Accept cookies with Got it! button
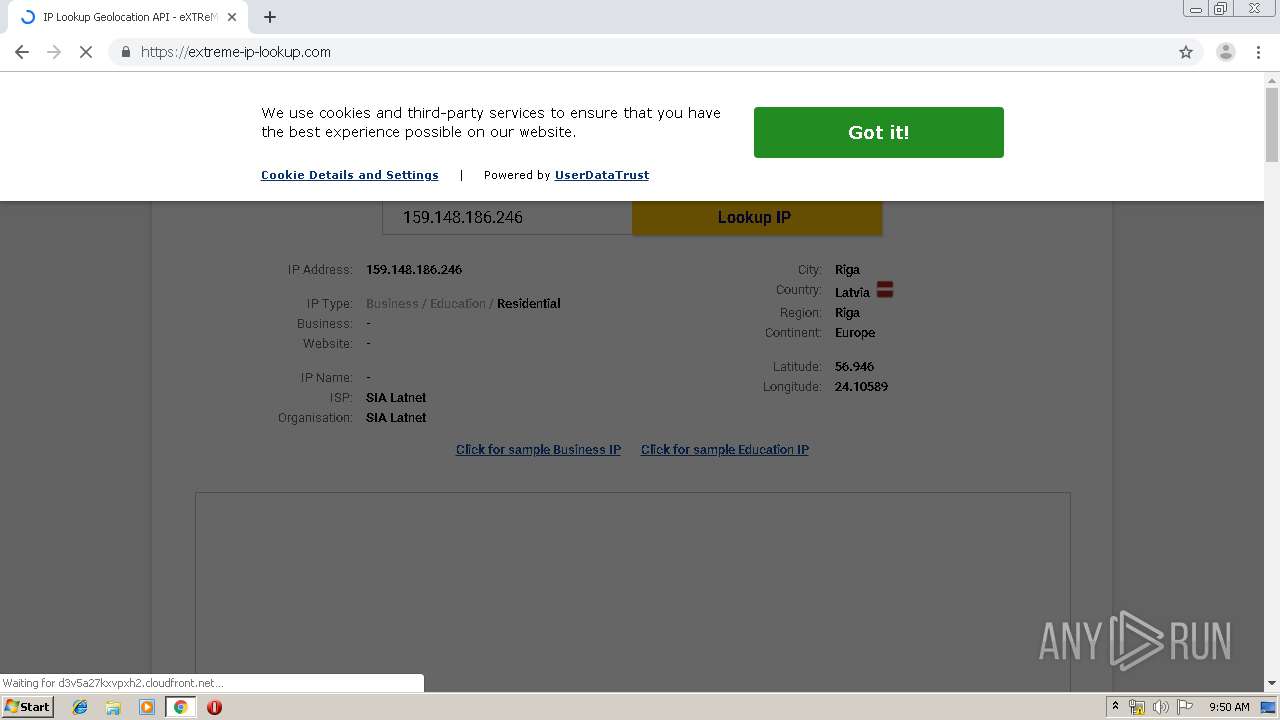 [x=879, y=132]
